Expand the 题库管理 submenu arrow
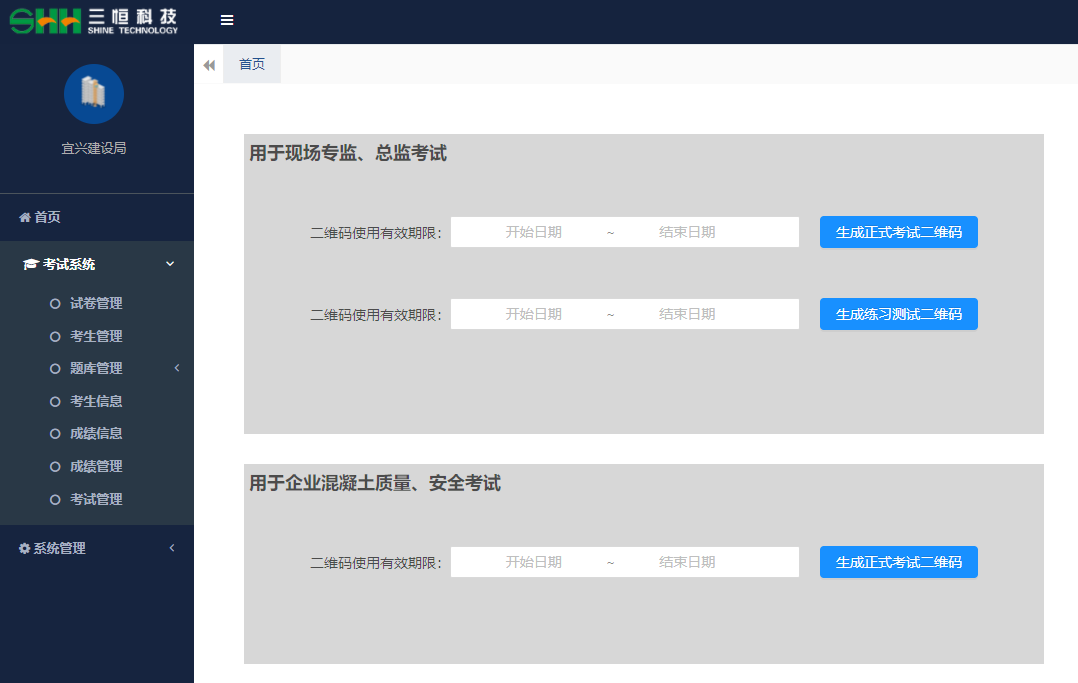 coord(177,368)
